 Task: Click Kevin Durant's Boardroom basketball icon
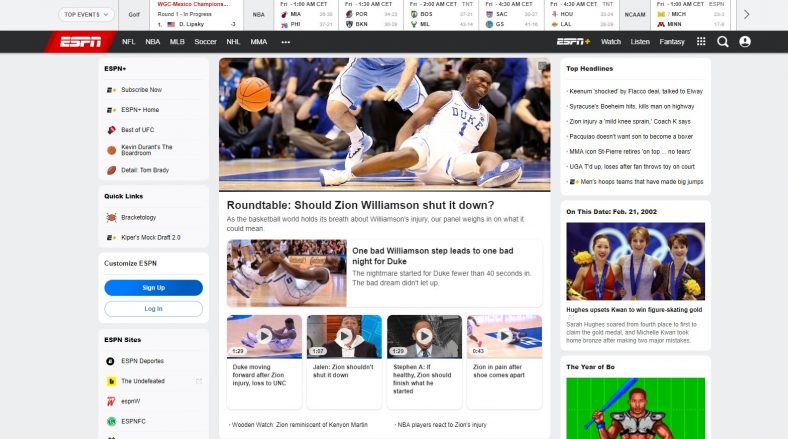coord(111,150)
